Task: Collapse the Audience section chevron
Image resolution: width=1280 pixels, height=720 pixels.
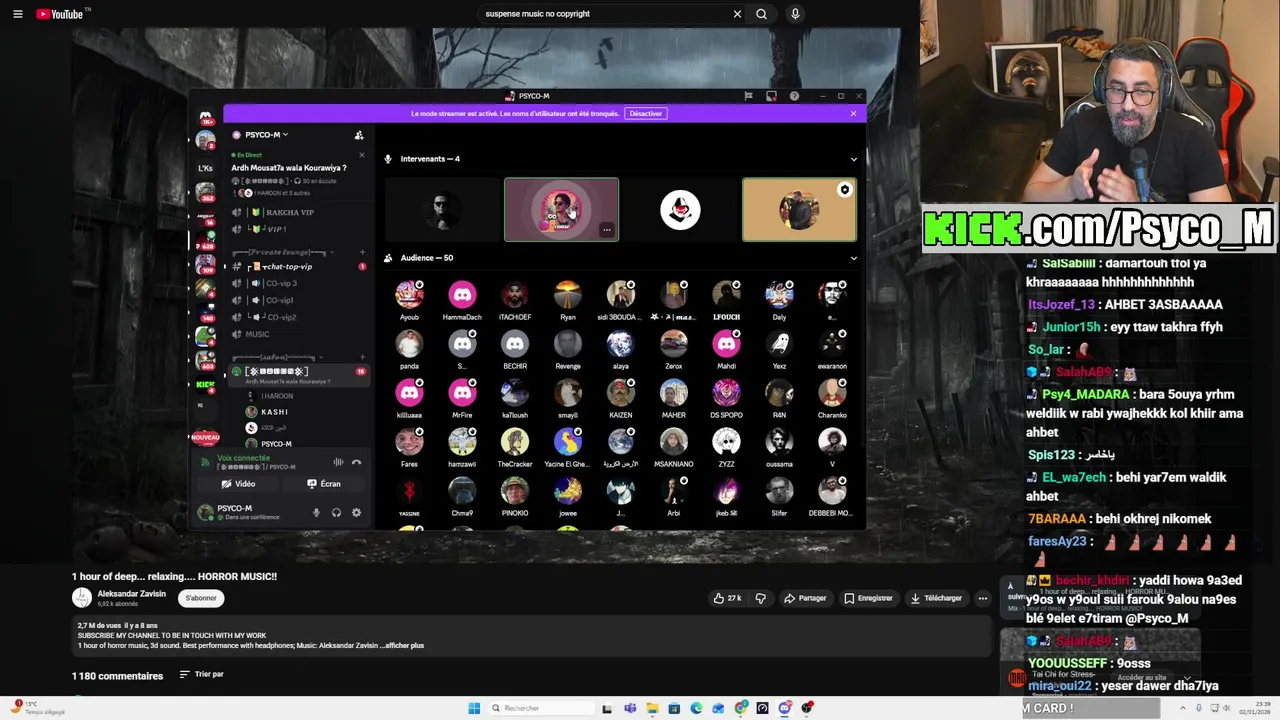Action: pyautogui.click(x=853, y=258)
